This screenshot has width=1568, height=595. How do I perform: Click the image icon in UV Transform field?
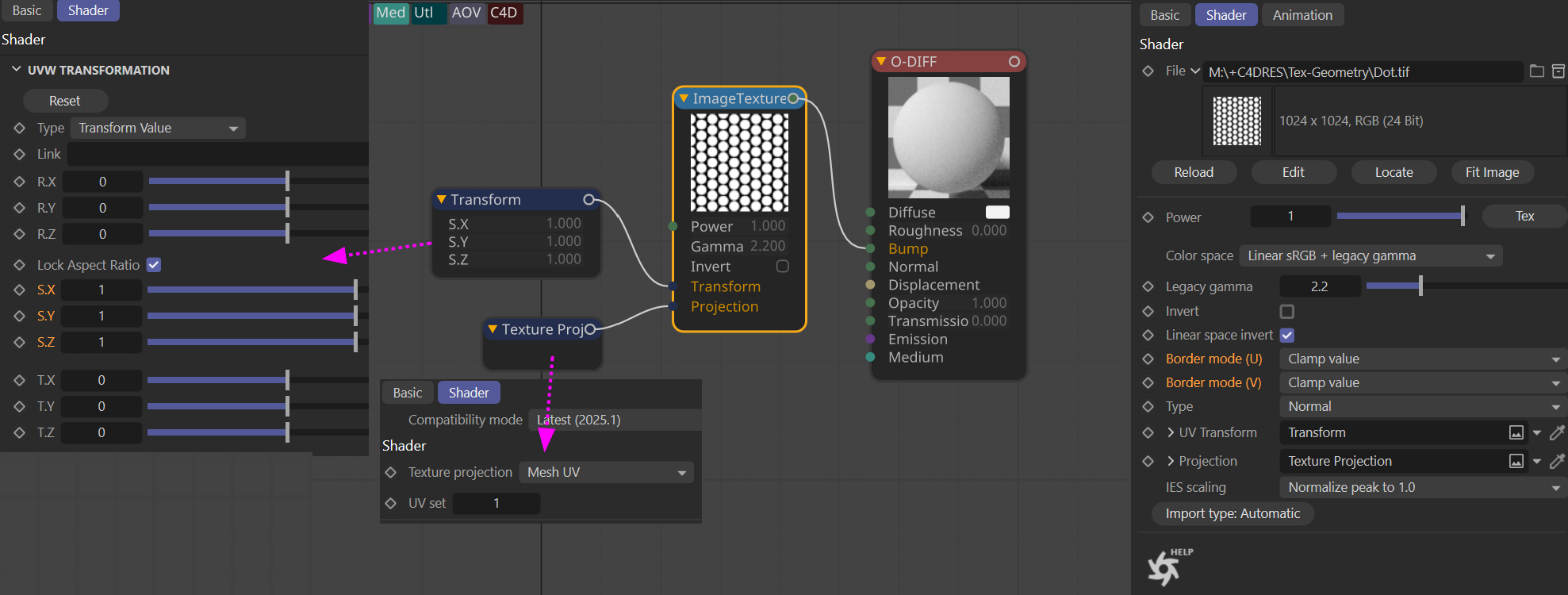tap(1516, 432)
